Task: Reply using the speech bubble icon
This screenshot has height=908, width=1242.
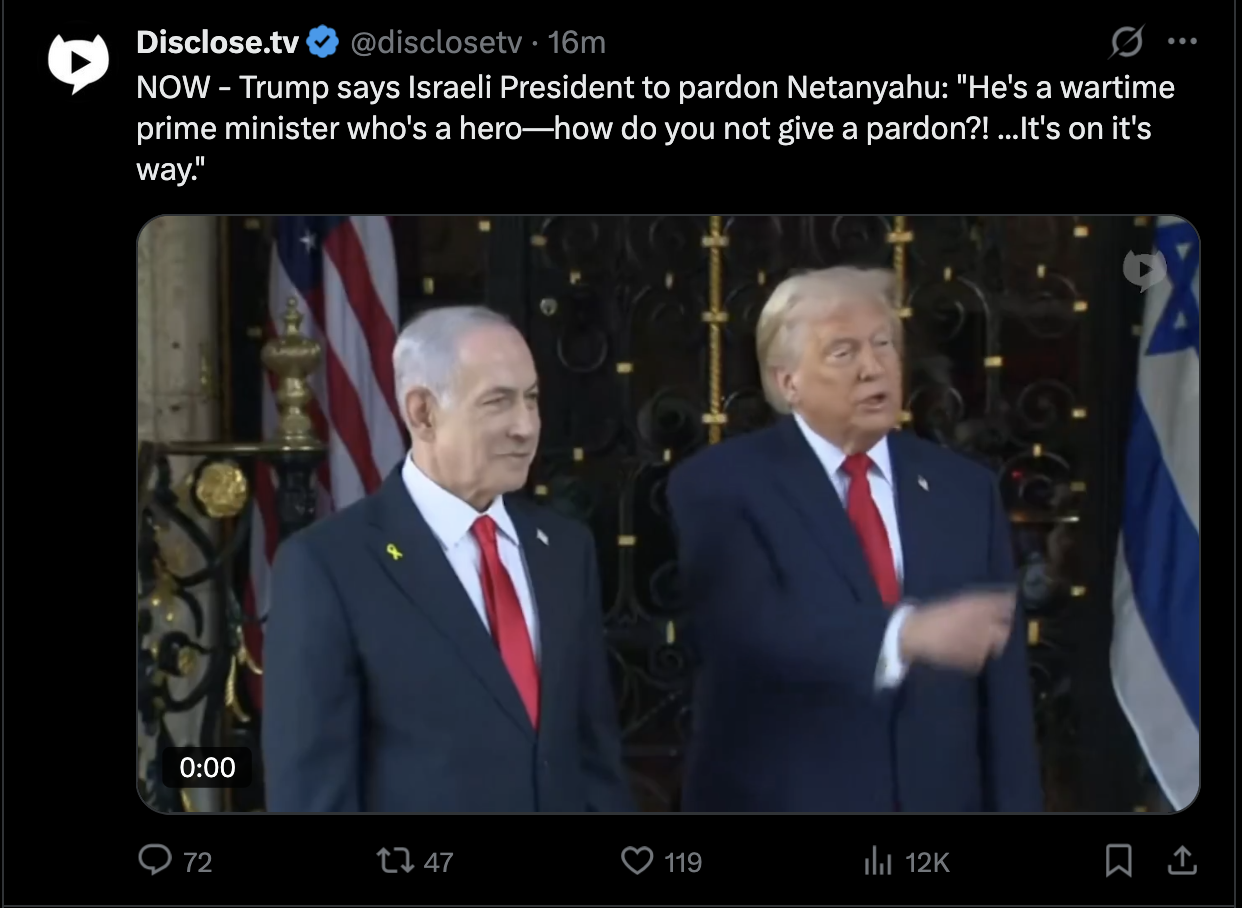Action: tap(154, 860)
